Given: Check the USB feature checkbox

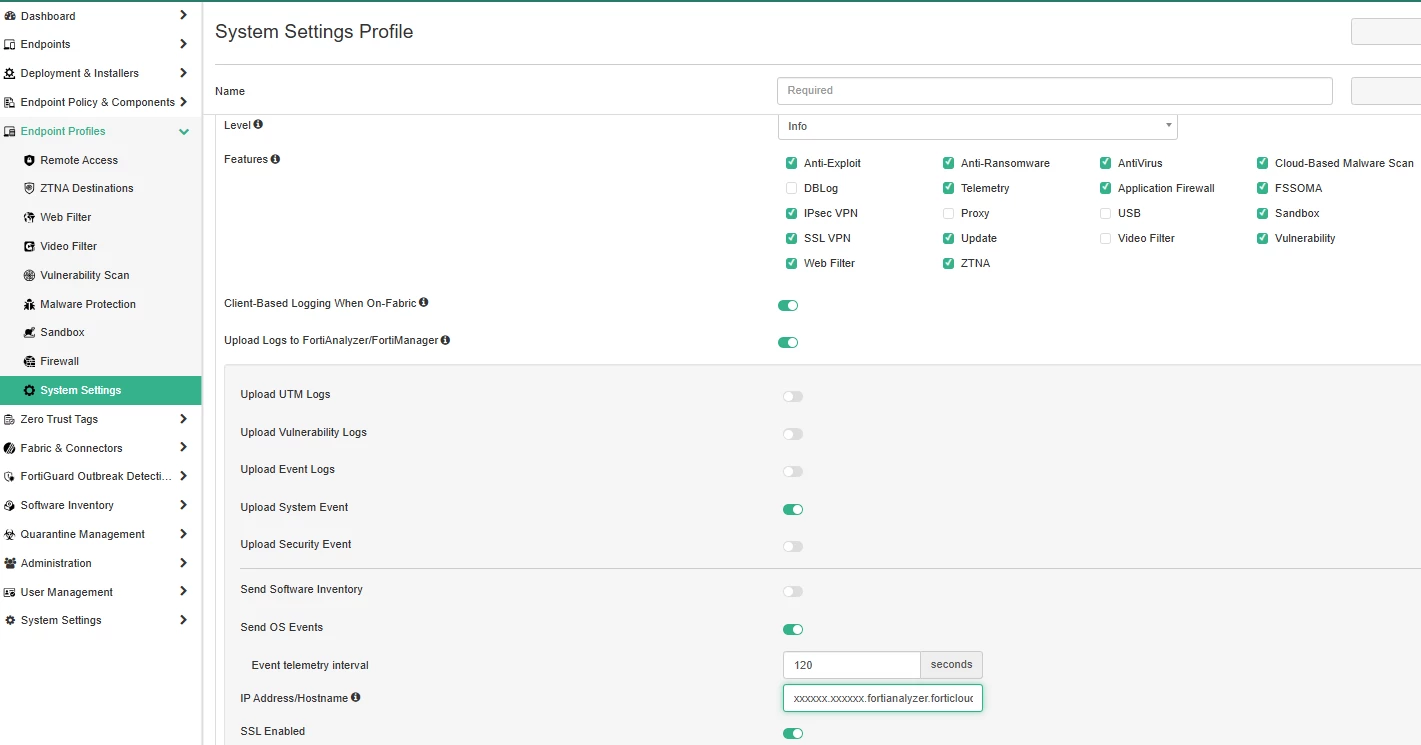Looking at the screenshot, I should (1105, 213).
